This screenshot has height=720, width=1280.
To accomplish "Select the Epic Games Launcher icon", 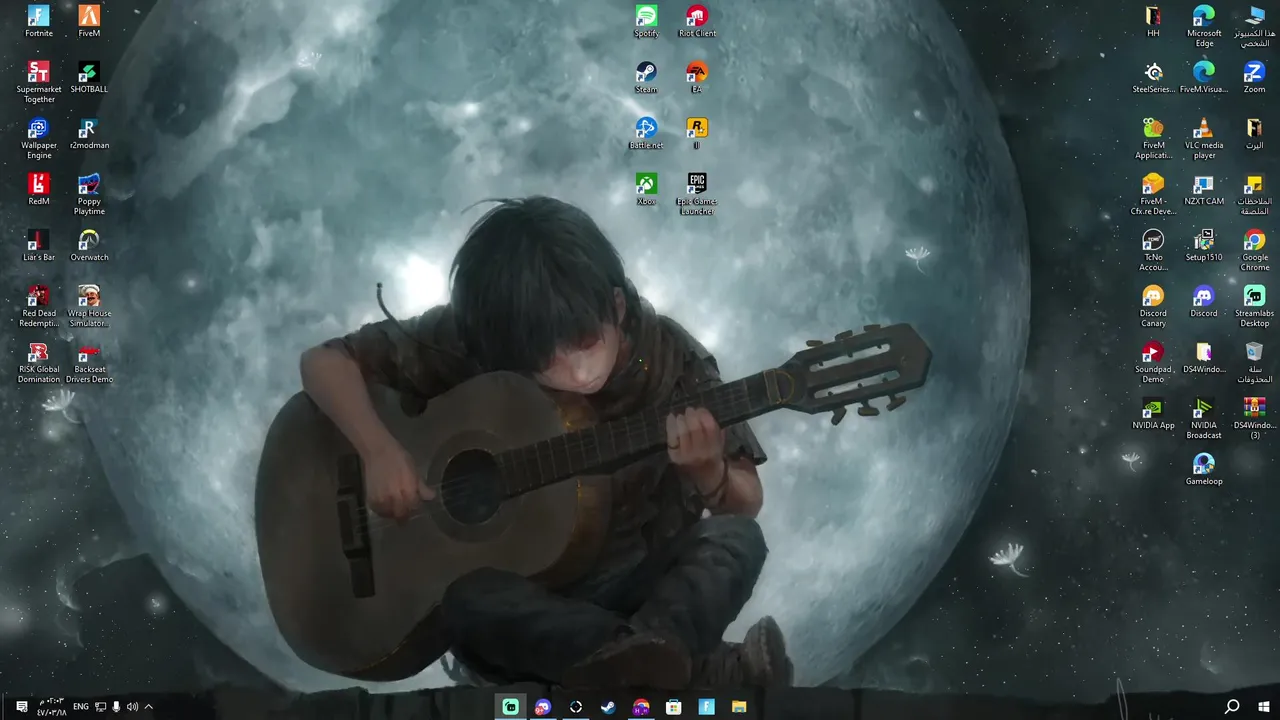I will point(697,194).
